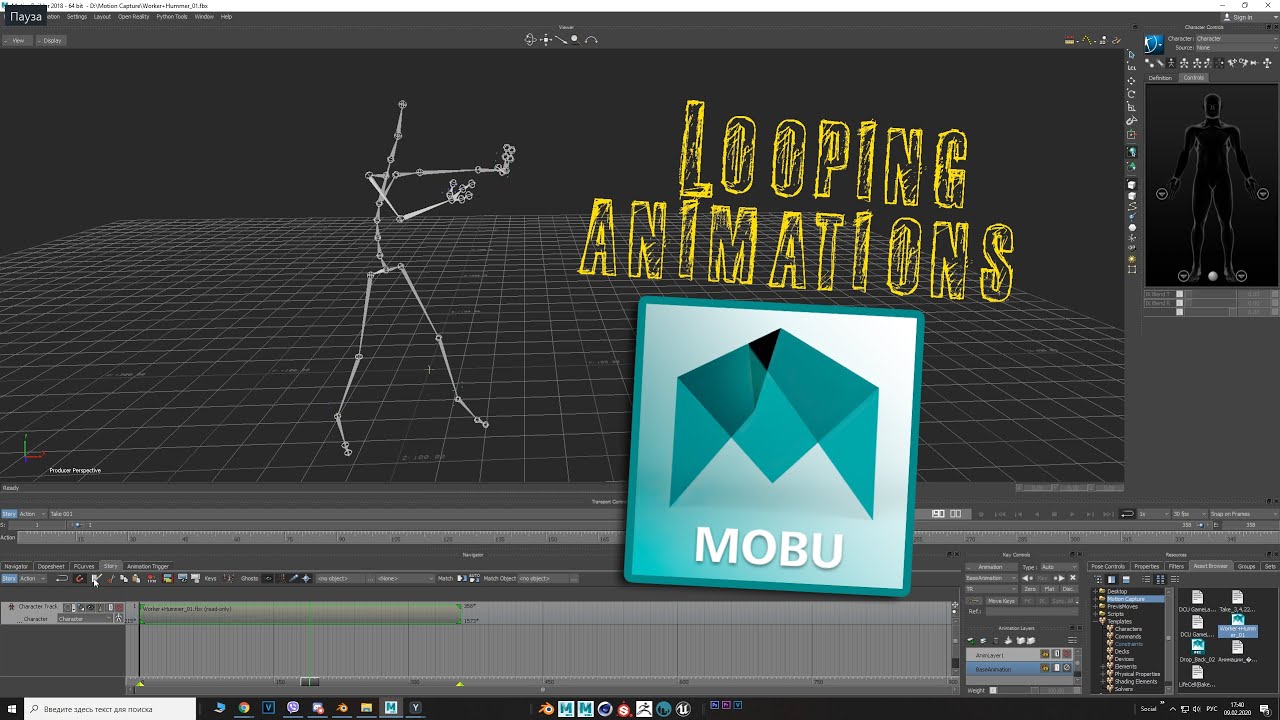This screenshot has width=1280, height=720.
Task: Click the Auto match icon
Action: 474,578
